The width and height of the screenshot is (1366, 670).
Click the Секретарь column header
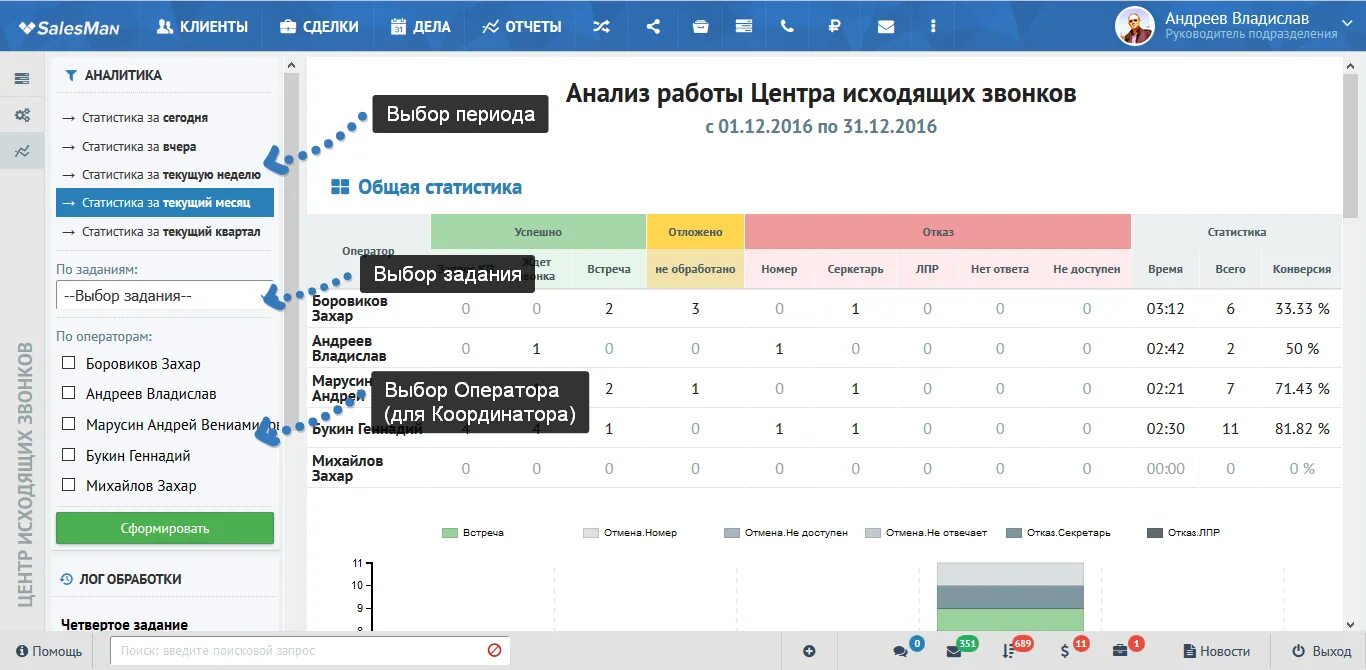pyautogui.click(x=855, y=269)
